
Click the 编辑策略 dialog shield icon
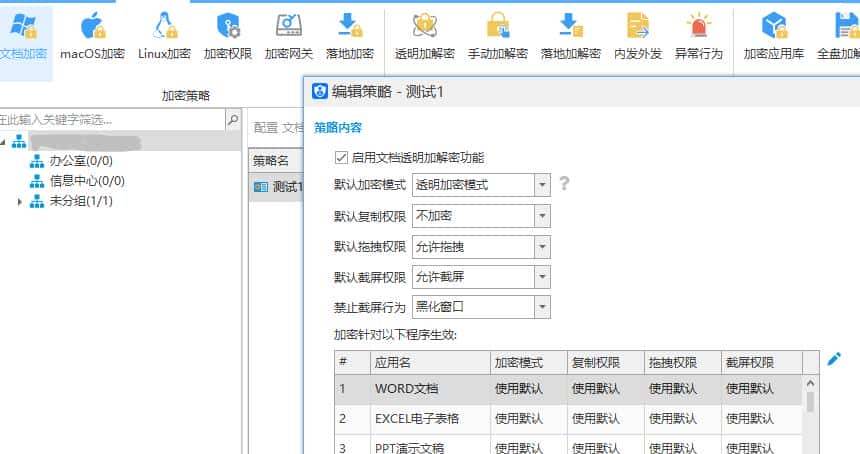coord(320,91)
